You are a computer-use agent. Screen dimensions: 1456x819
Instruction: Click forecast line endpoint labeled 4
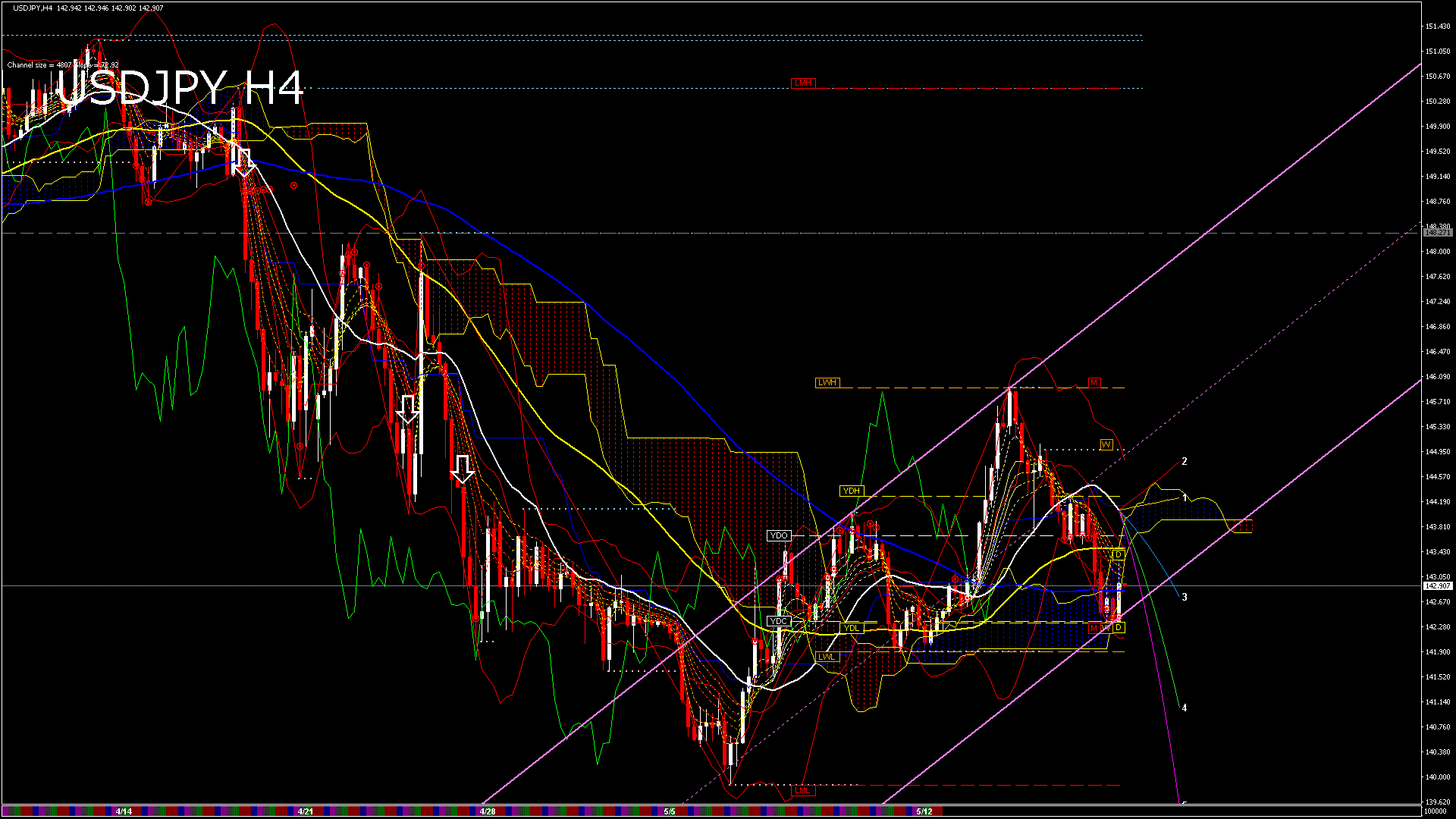click(x=1184, y=708)
